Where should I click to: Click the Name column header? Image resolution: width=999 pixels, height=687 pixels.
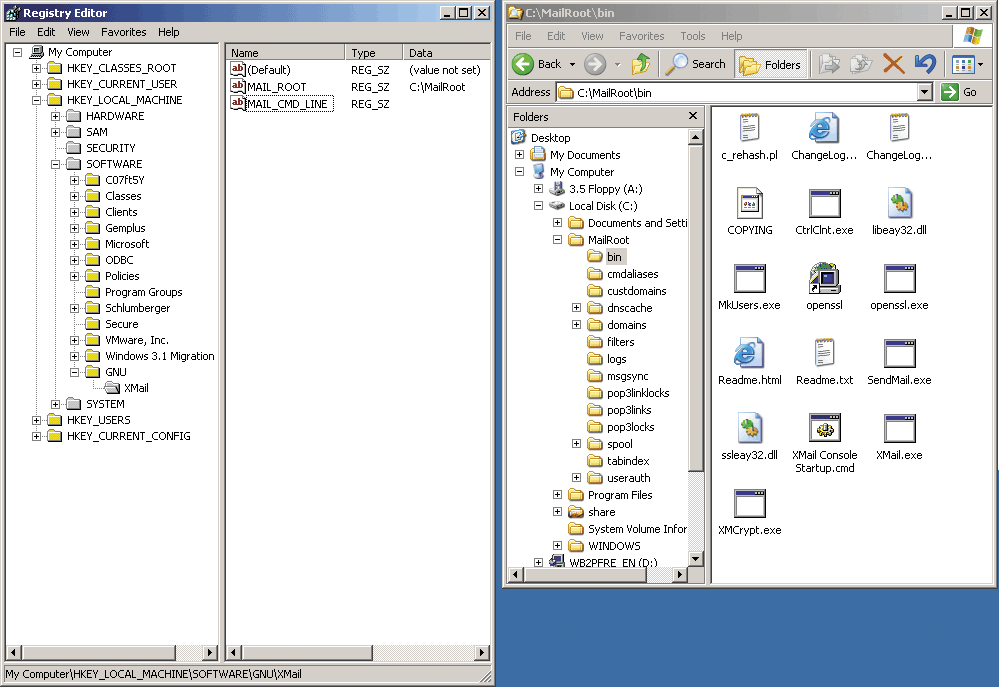(285, 53)
